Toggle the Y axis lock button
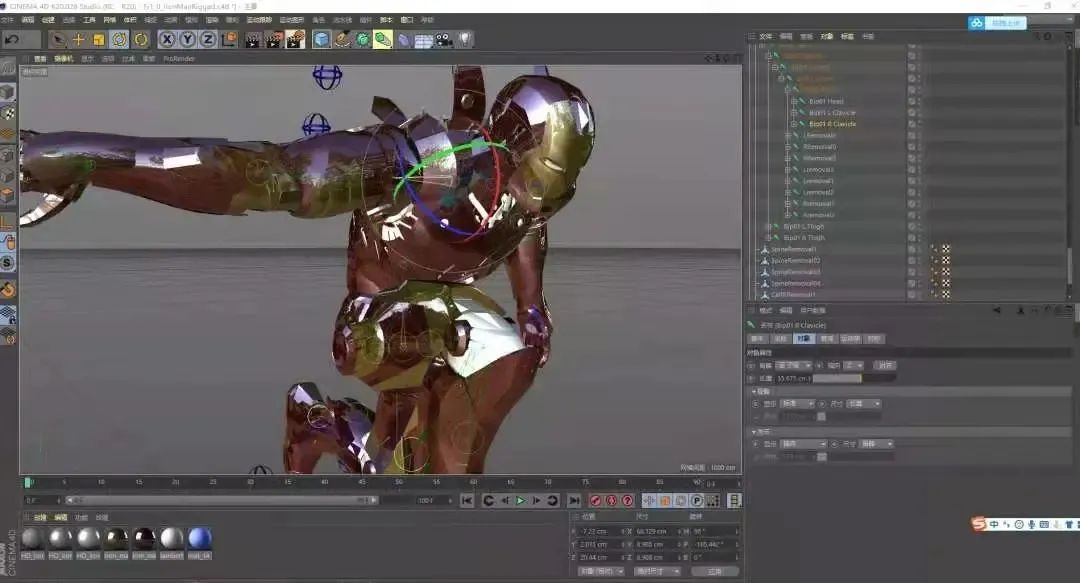 pos(188,39)
